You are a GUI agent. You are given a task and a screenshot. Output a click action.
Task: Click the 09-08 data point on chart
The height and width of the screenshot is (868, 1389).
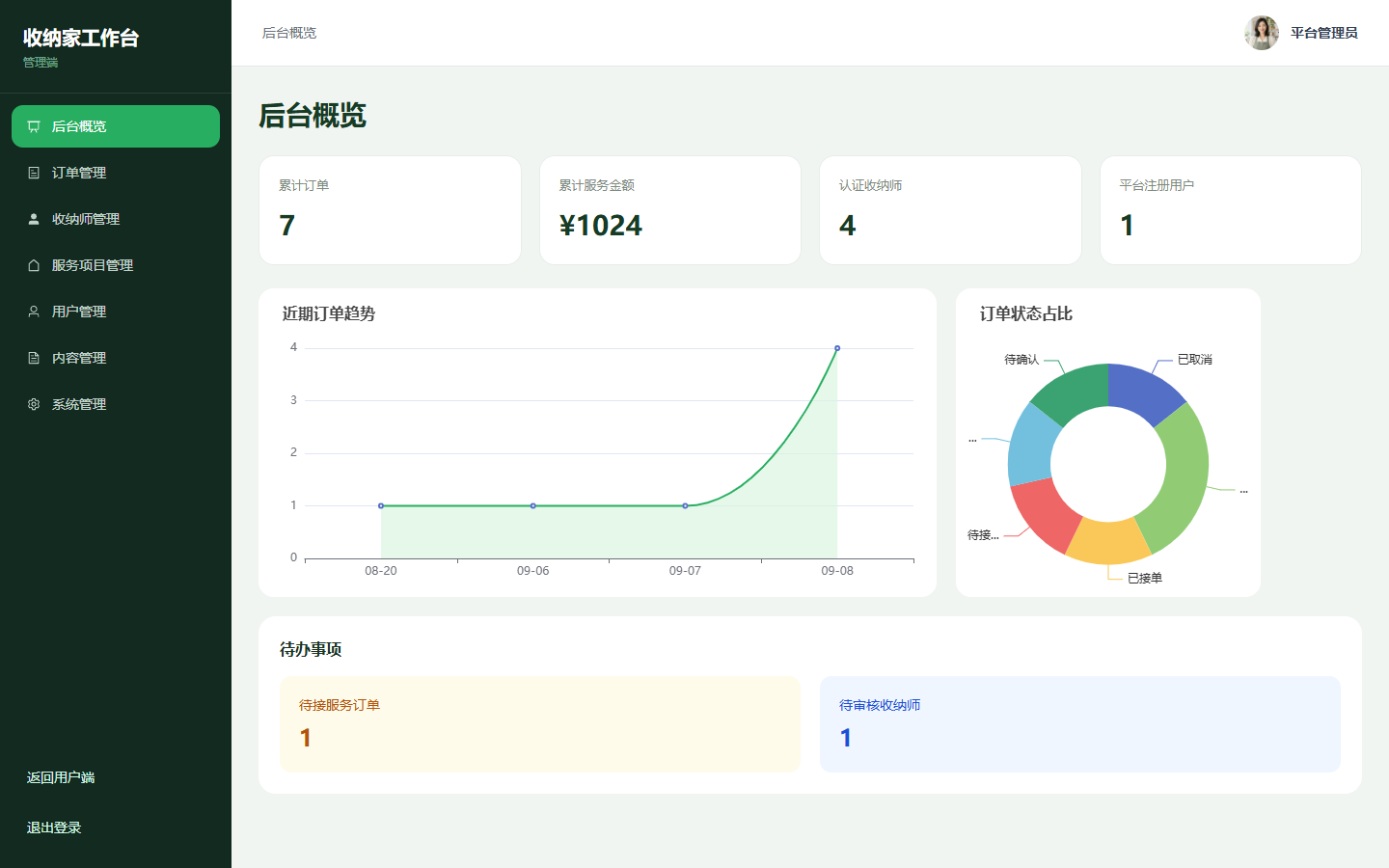point(837,348)
